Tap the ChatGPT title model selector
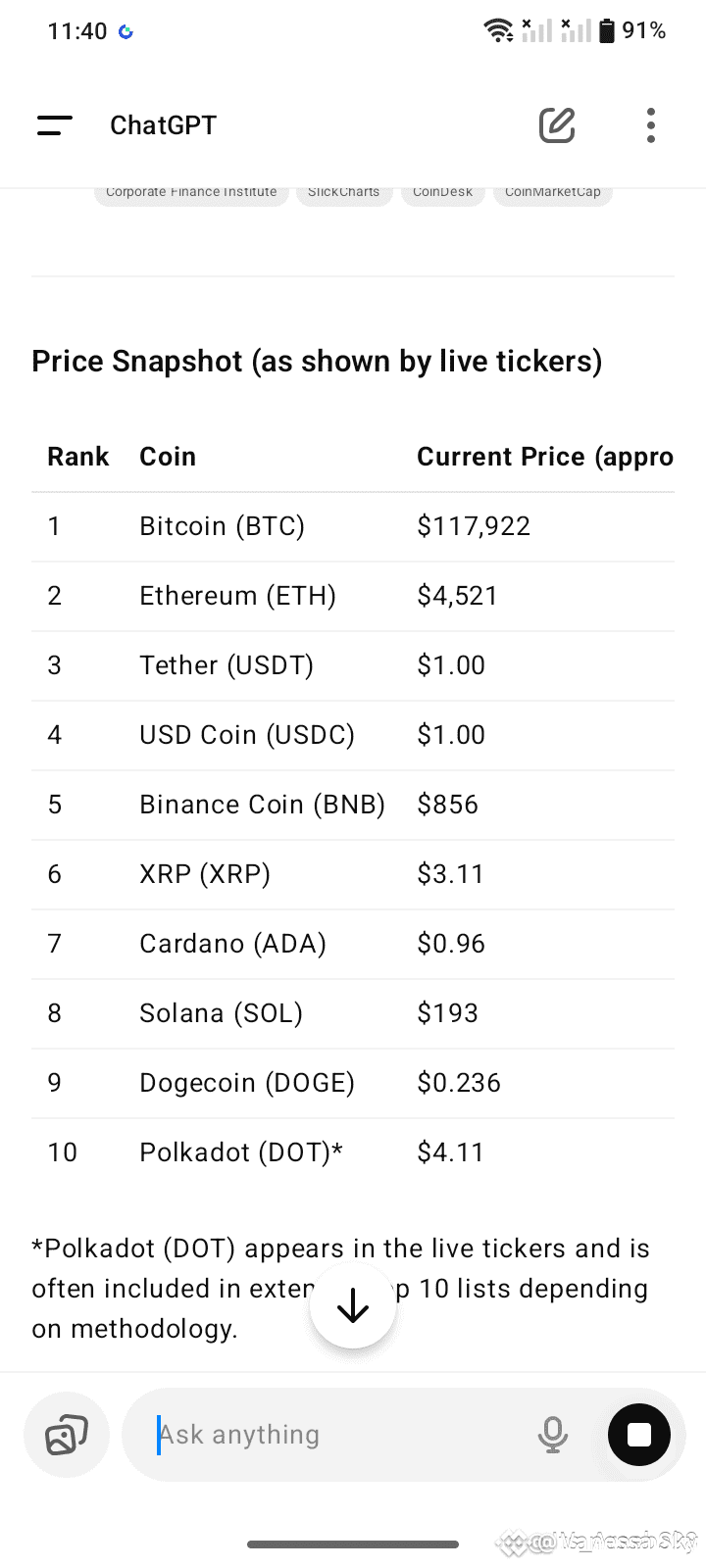The width and height of the screenshot is (706, 1568). 163,125
